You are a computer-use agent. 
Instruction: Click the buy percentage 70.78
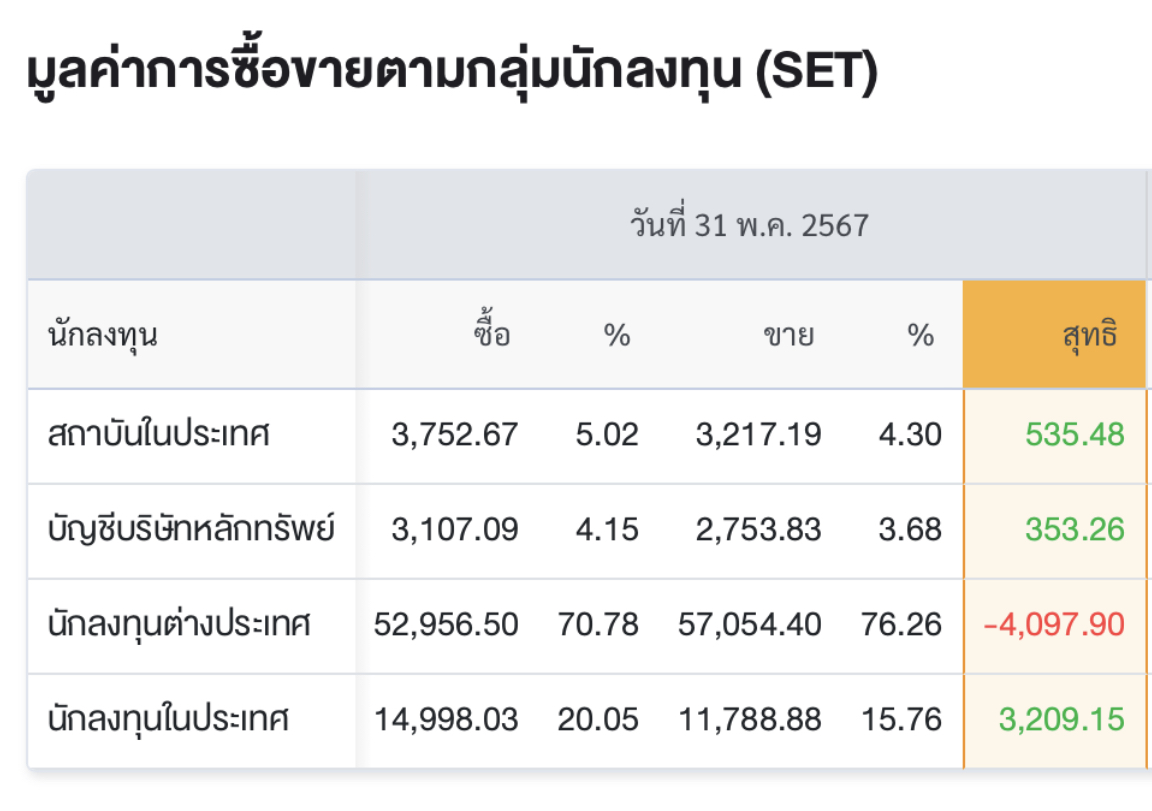[598, 624]
